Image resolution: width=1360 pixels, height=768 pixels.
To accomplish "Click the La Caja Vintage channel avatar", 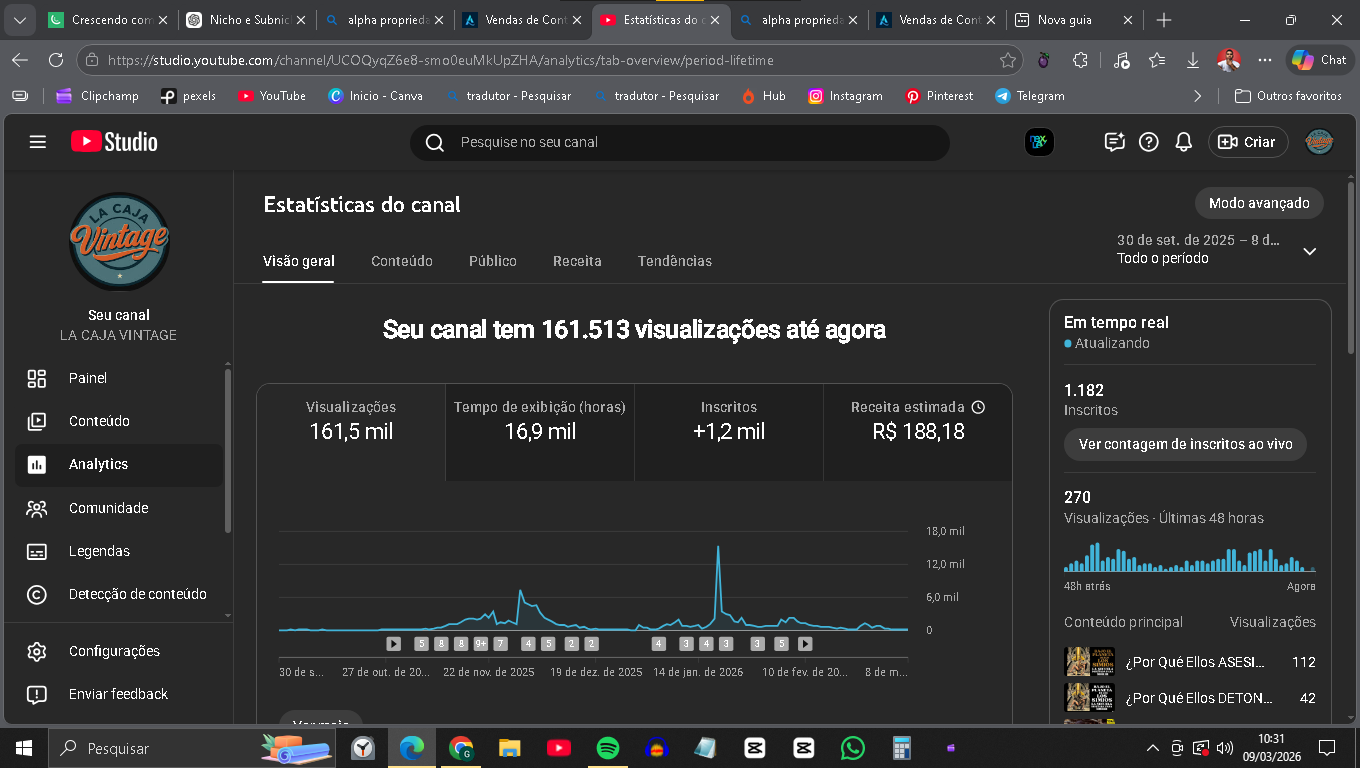I will (119, 241).
